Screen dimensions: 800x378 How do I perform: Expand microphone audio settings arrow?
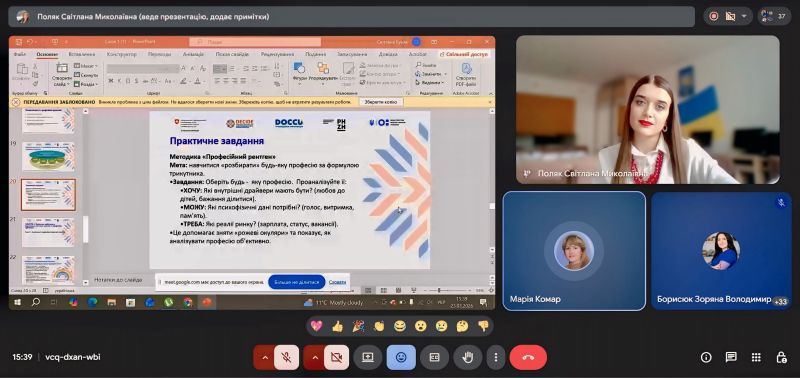coord(265,358)
